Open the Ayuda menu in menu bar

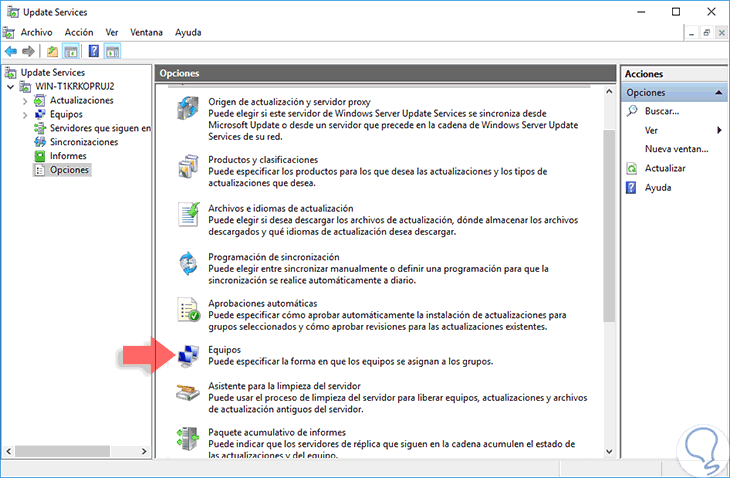pos(188,33)
